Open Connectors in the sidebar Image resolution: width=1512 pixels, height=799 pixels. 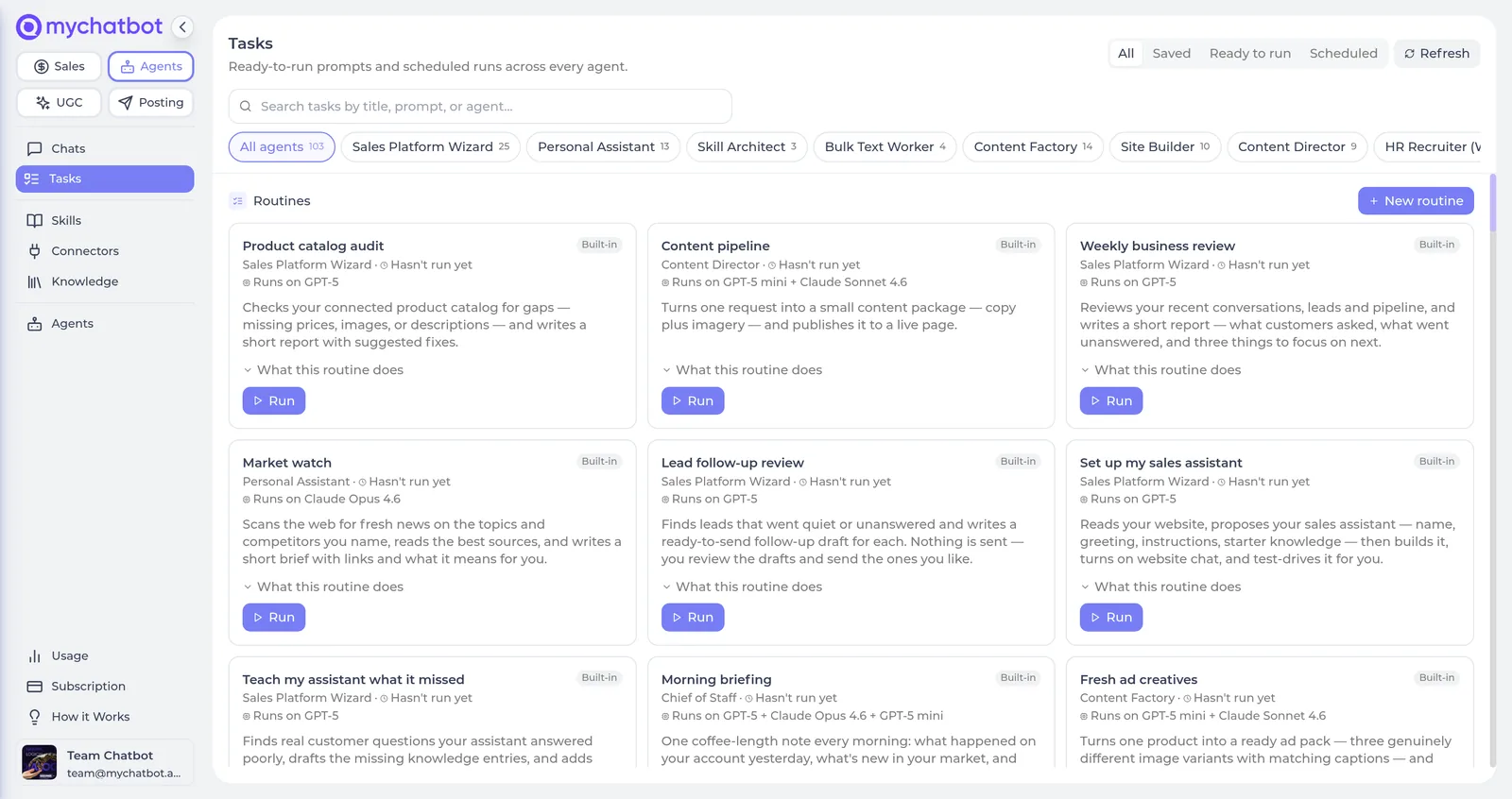pyautogui.click(x=105, y=251)
